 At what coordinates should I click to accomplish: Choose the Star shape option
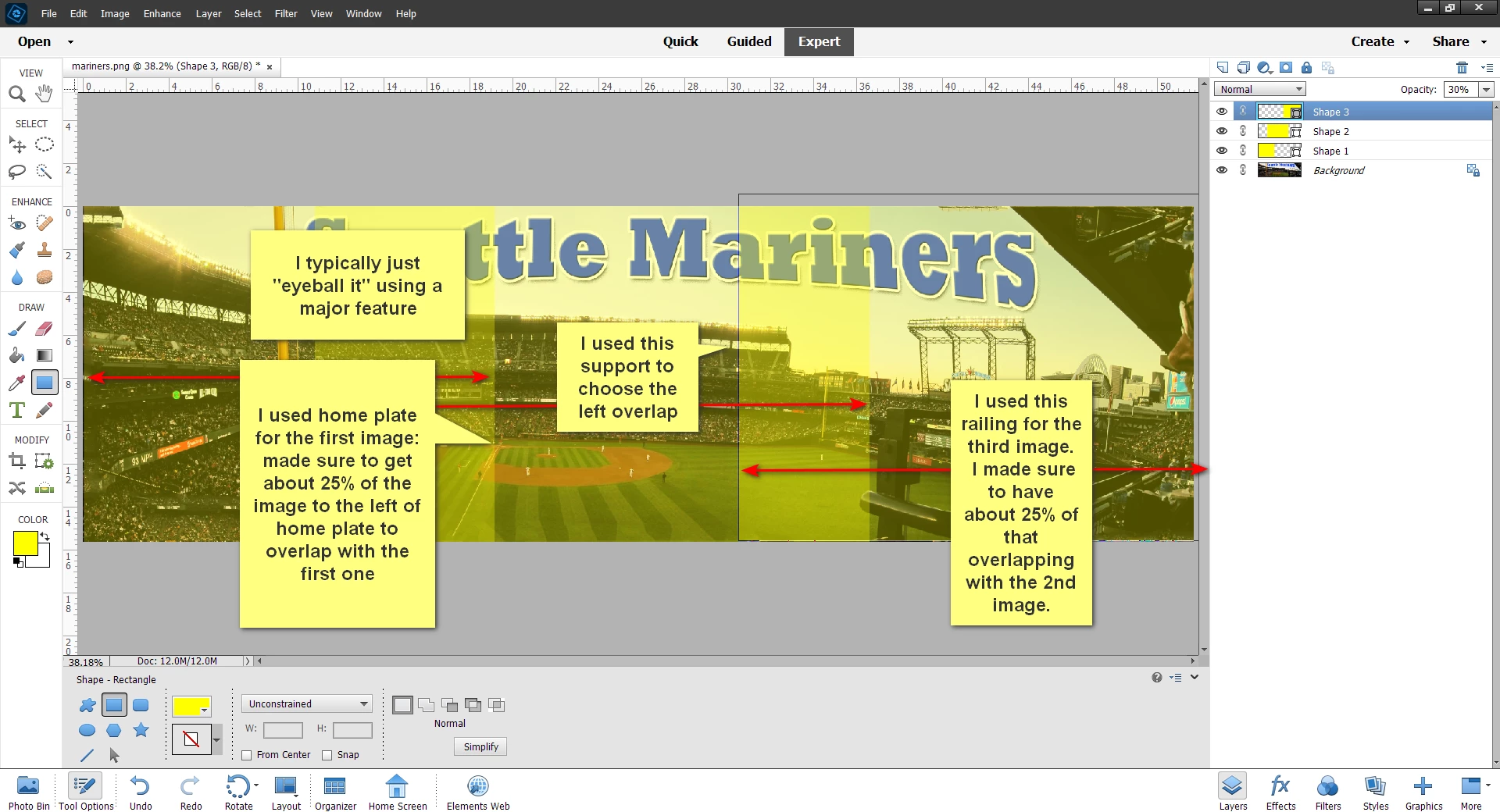141,730
